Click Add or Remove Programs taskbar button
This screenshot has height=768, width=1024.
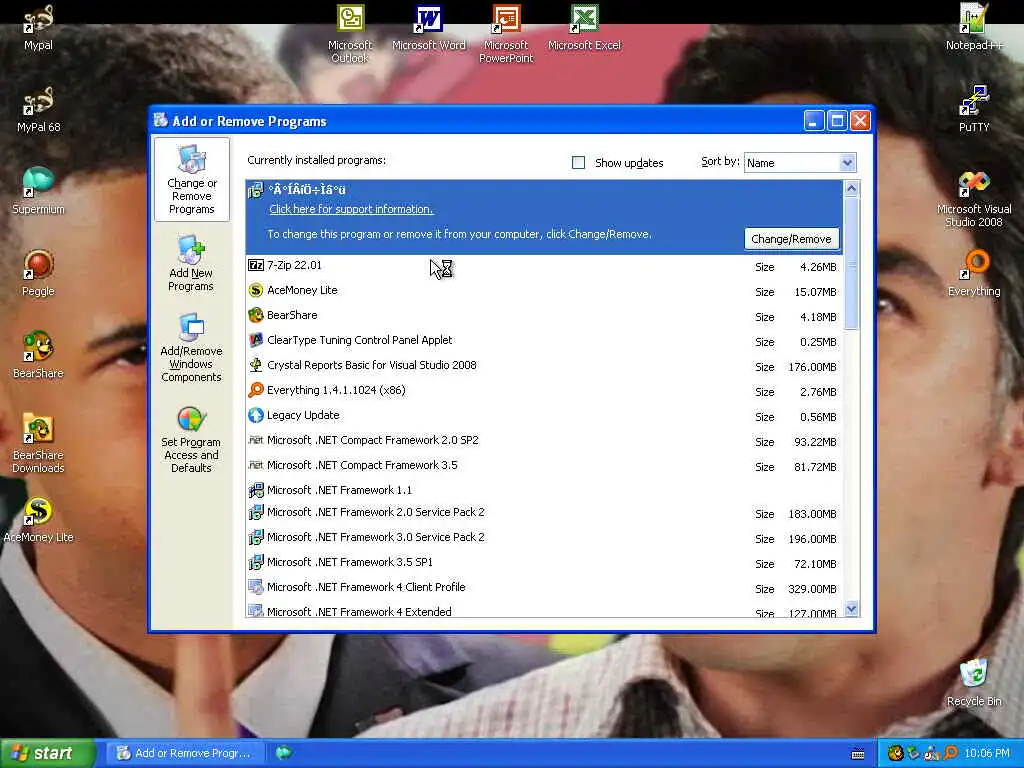pyautogui.click(x=185, y=753)
